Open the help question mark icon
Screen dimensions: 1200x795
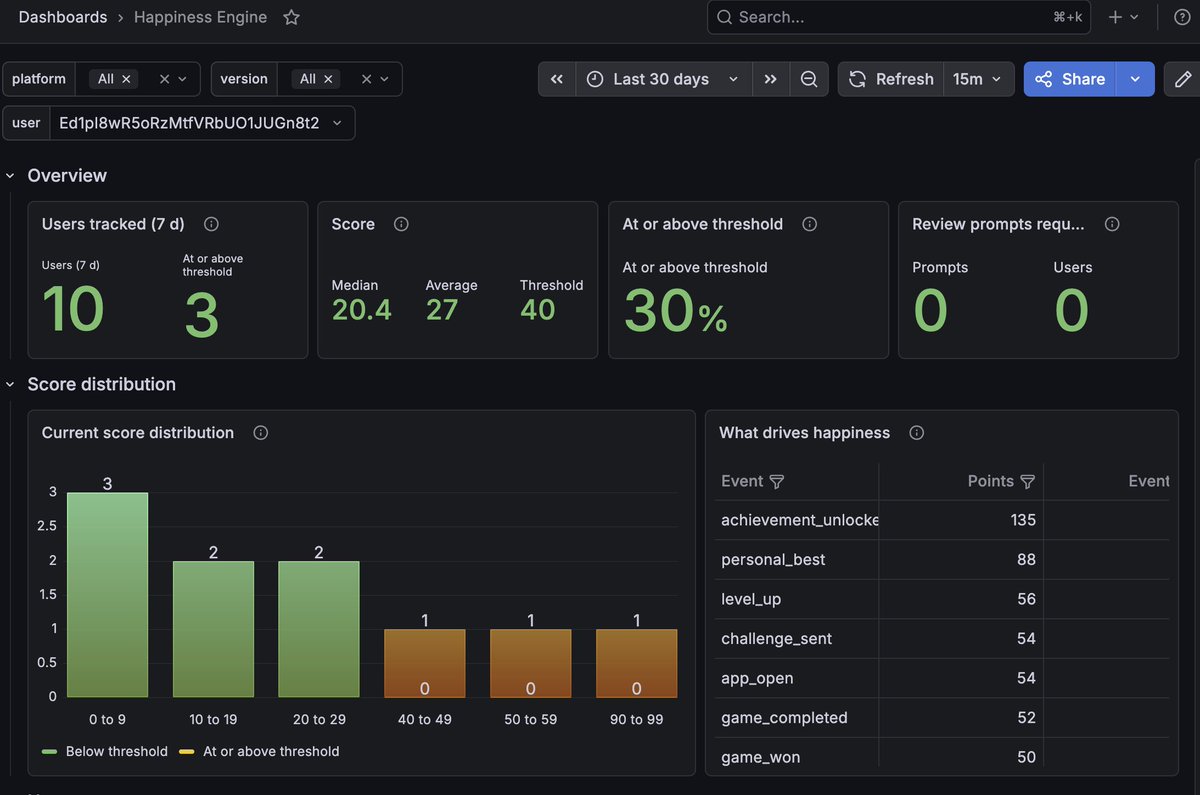tap(1181, 17)
